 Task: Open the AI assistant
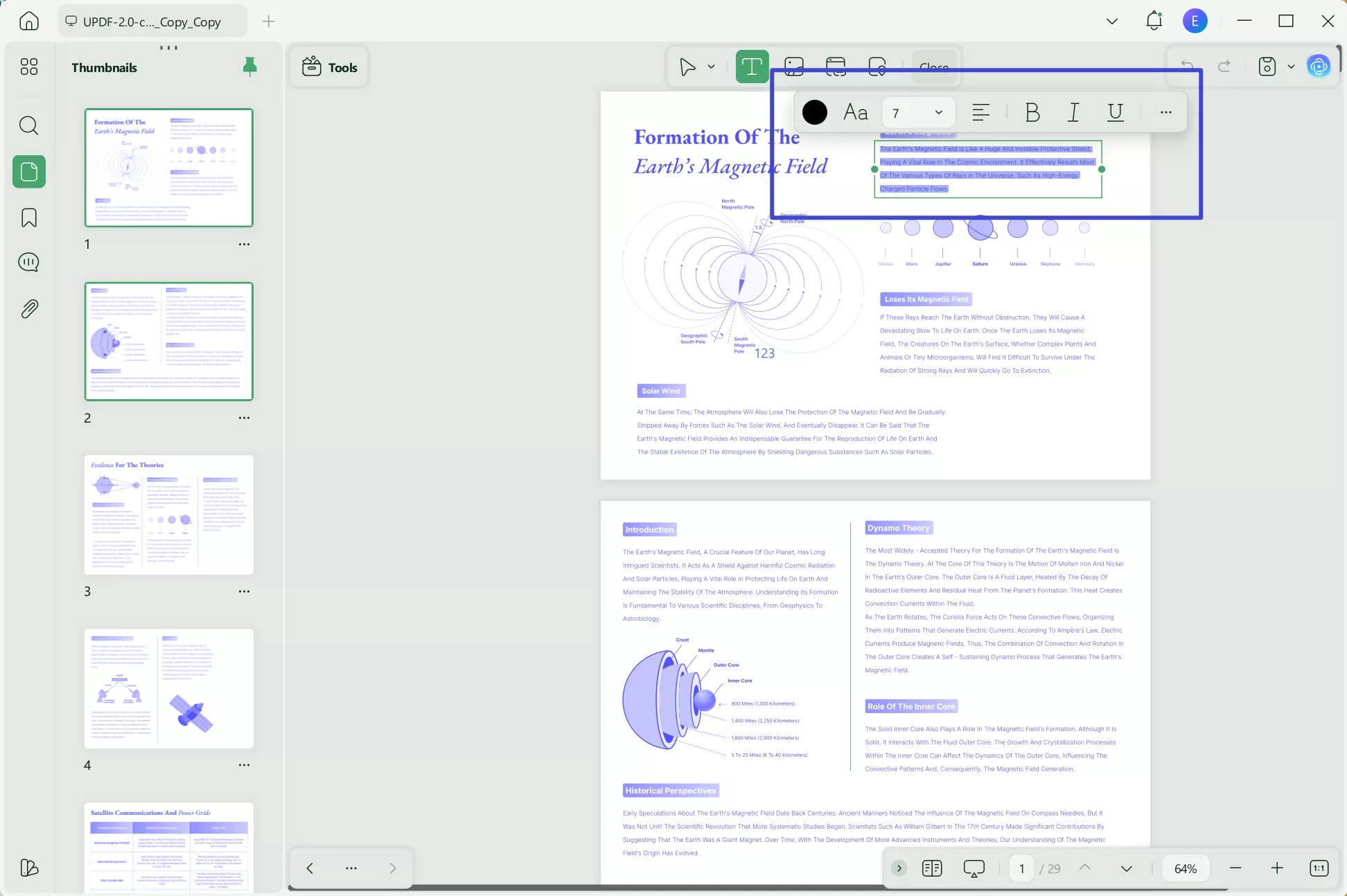click(1319, 66)
